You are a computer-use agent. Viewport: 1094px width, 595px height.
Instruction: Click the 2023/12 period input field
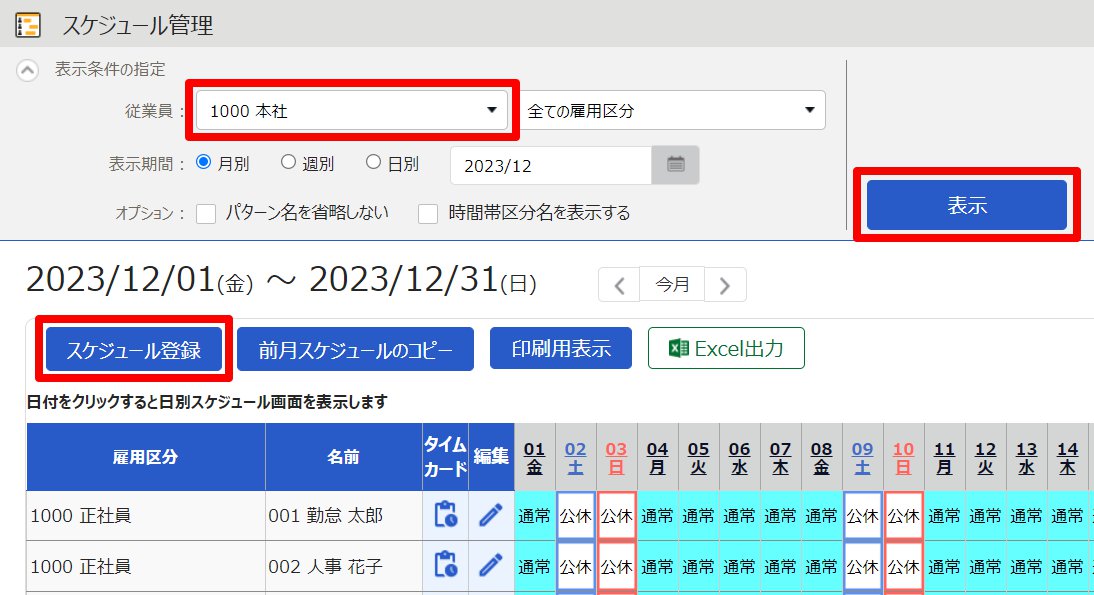pyautogui.click(x=551, y=165)
